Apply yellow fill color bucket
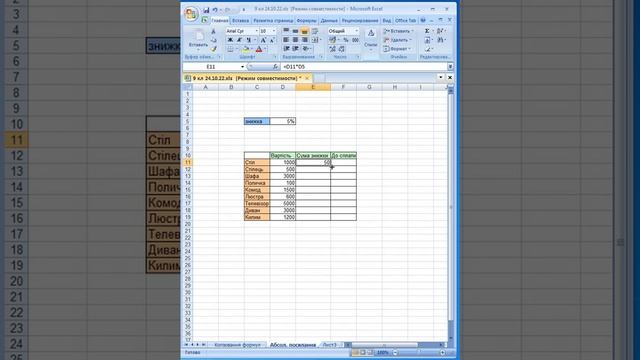Image resolution: width=640 pixels, height=360 pixels. [x=245, y=49]
